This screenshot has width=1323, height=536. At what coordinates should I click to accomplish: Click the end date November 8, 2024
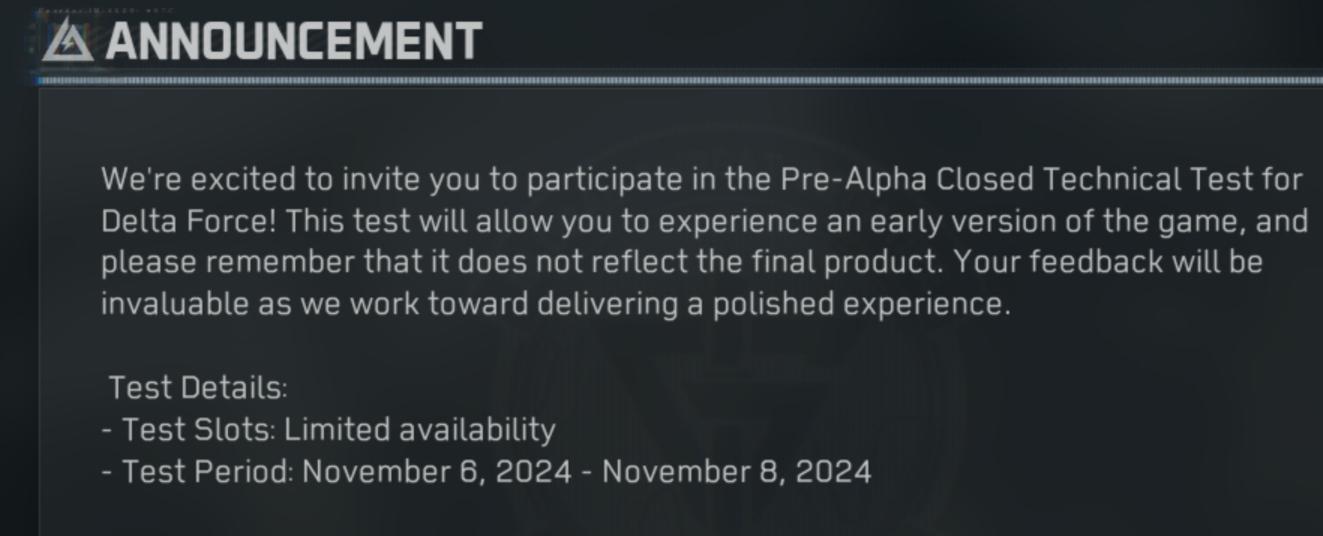click(737, 470)
